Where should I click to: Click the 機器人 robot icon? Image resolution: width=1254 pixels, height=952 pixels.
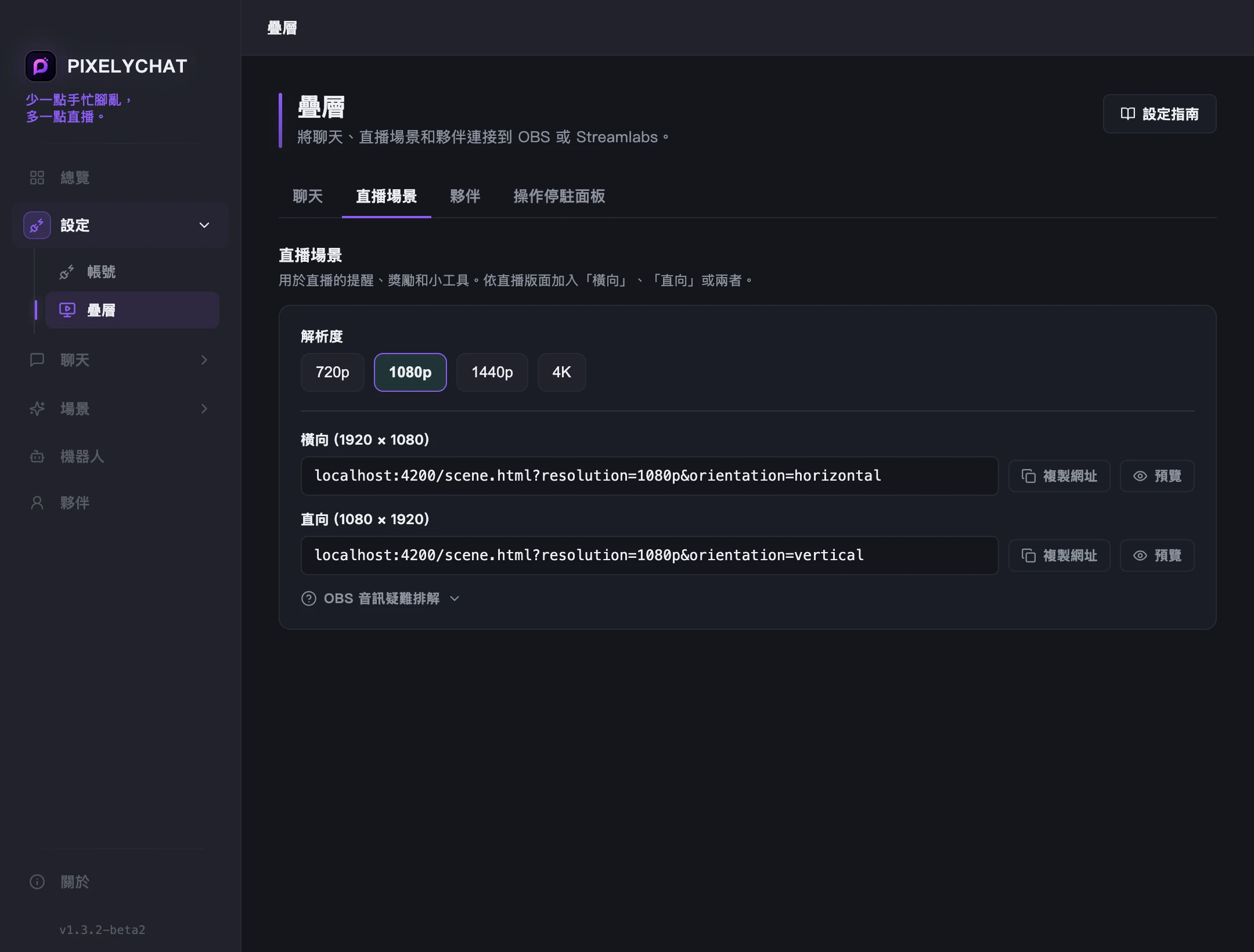coord(37,457)
